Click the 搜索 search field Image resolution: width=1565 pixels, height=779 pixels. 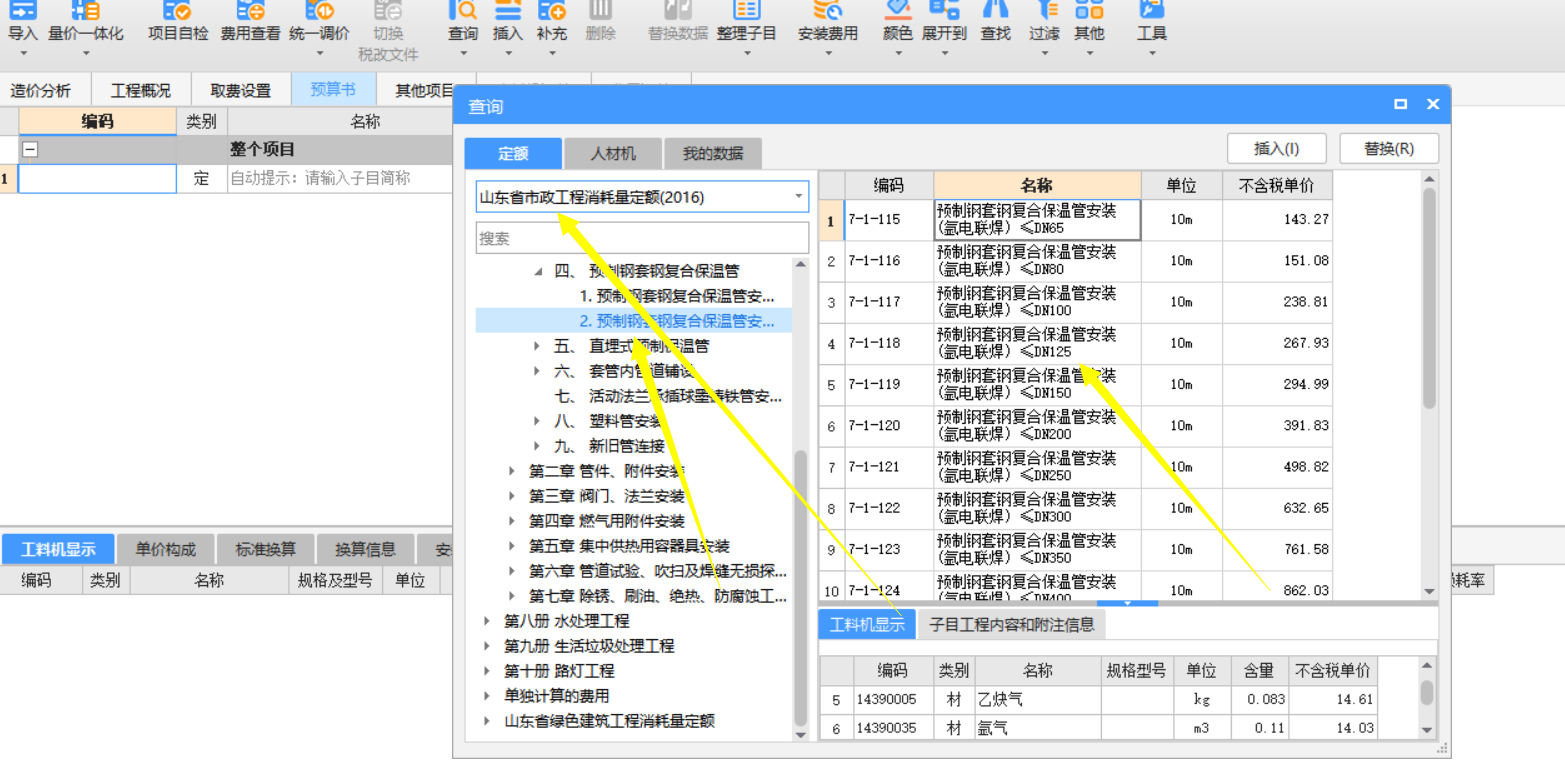coord(642,238)
